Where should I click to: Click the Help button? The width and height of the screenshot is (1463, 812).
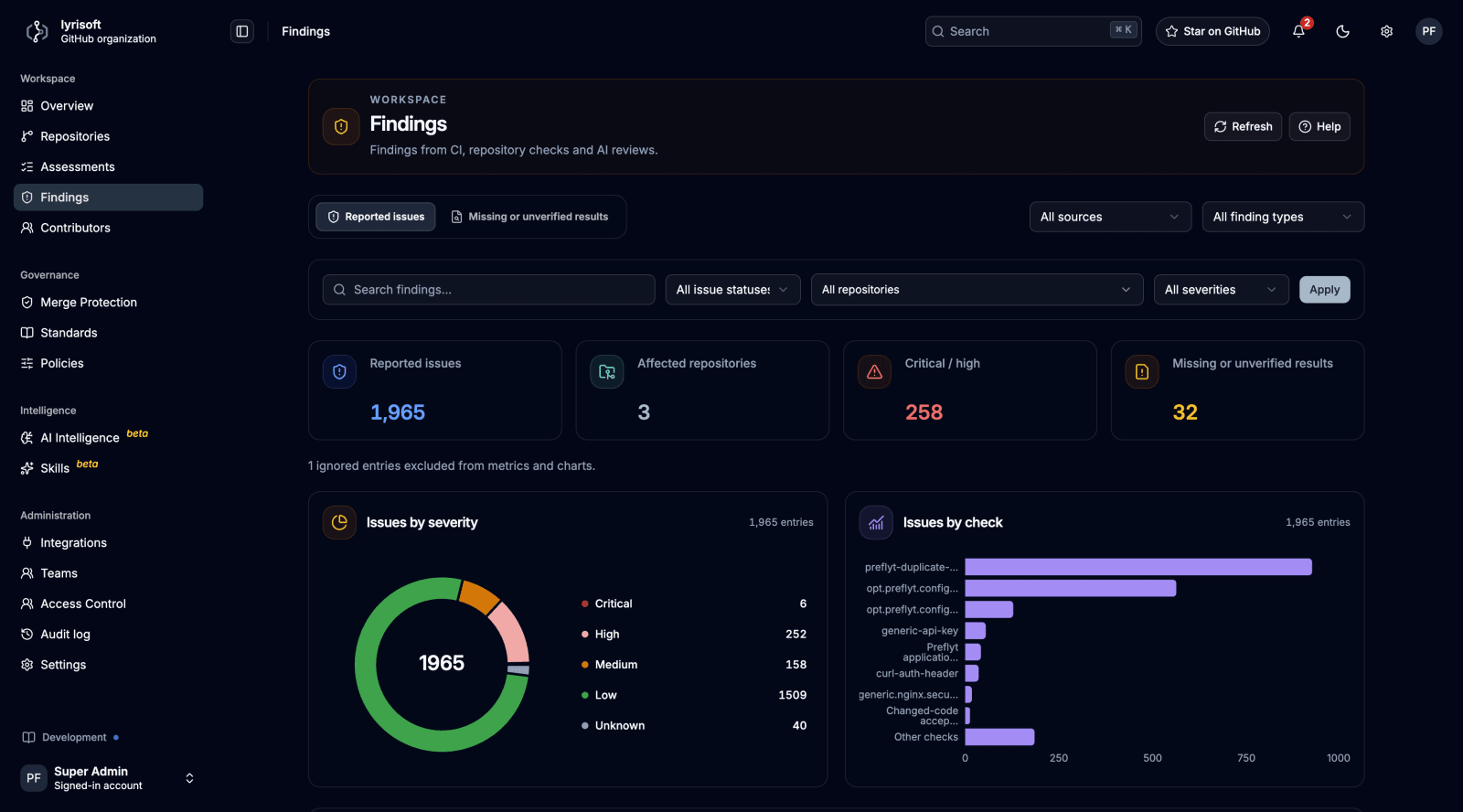pos(1319,127)
